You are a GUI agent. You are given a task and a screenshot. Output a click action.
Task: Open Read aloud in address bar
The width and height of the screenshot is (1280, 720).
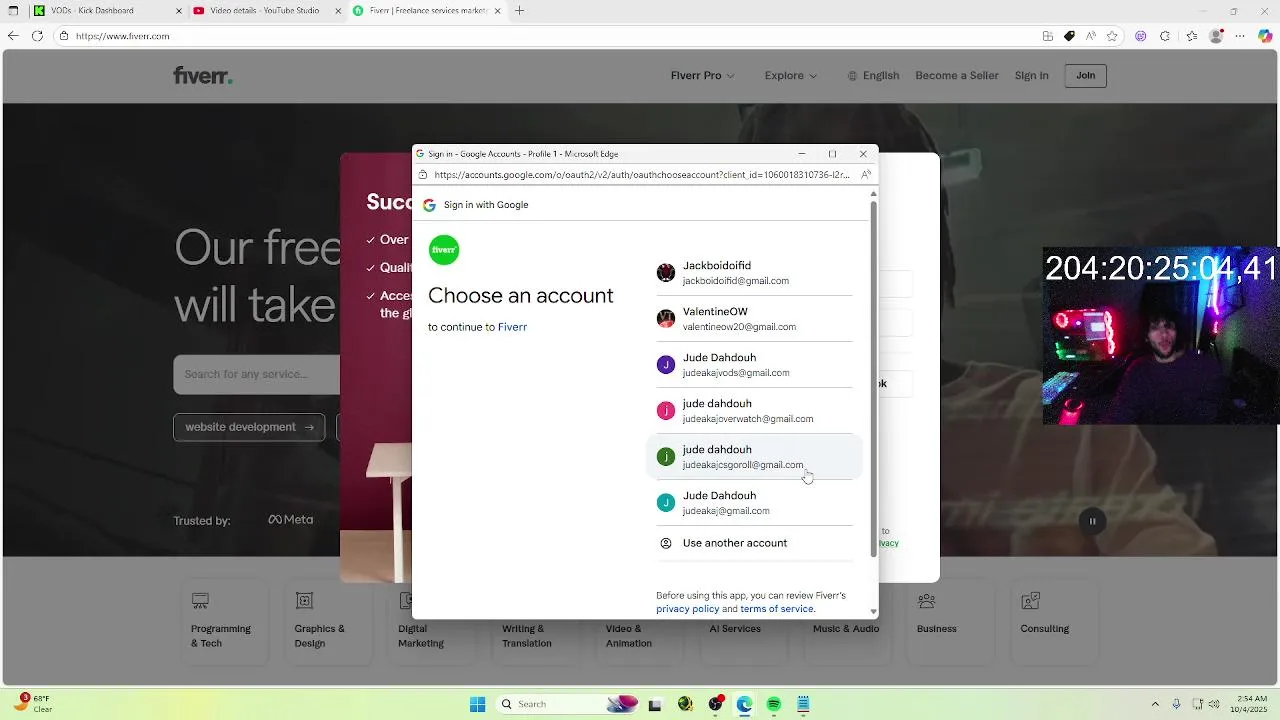coord(1091,36)
